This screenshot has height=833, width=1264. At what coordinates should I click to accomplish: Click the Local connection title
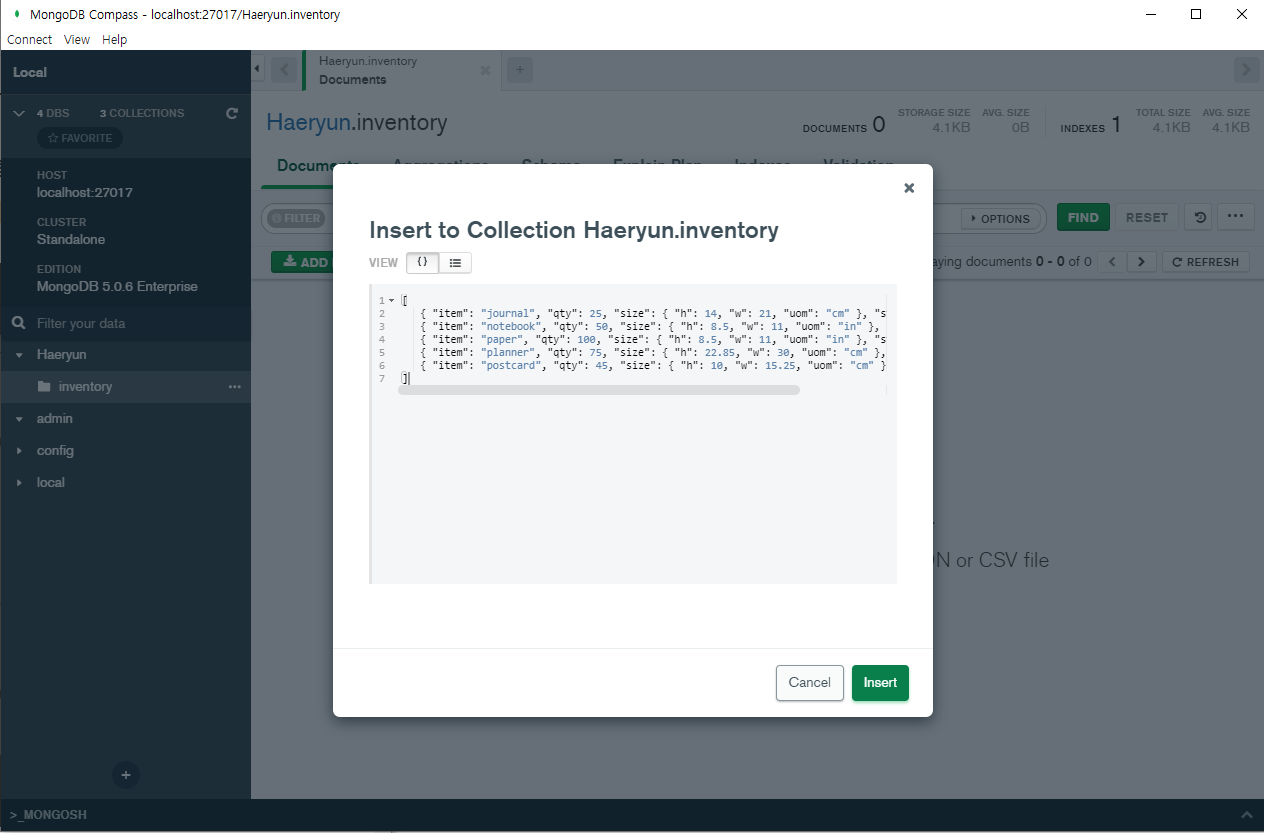30,72
